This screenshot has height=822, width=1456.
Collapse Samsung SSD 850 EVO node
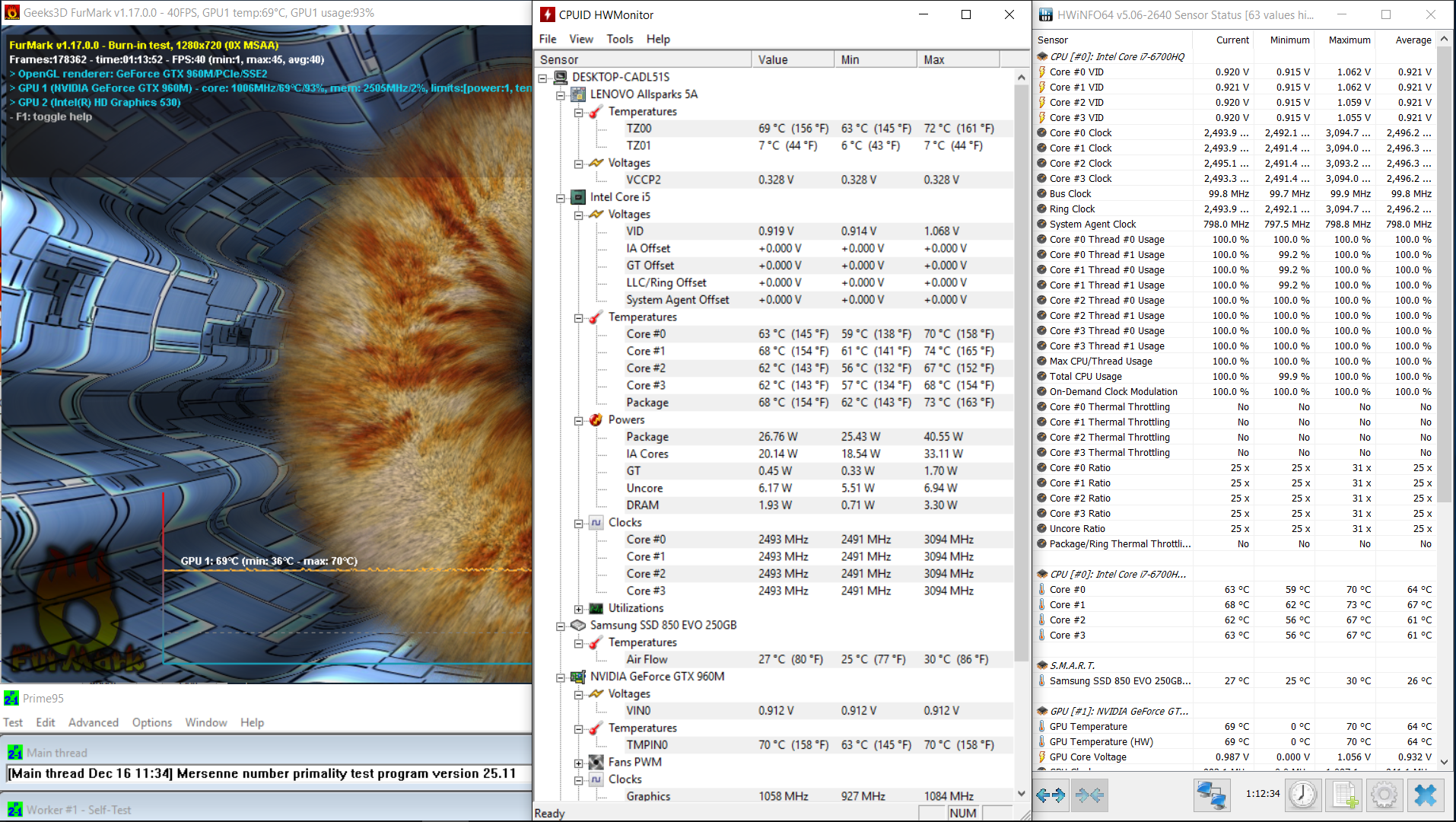click(x=561, y=626)
